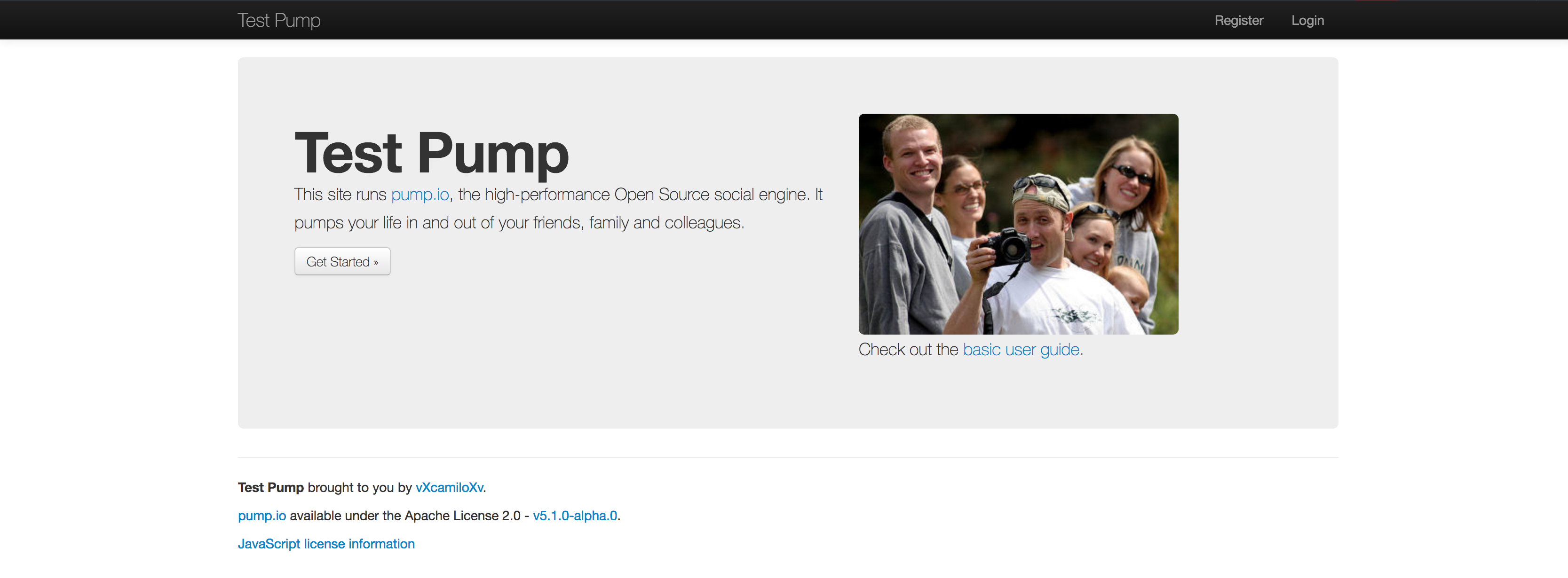The width and height of the screenshot is (1568, 578).
Task: Click the 'Check out the' caption text
Action: pos(908,350)
